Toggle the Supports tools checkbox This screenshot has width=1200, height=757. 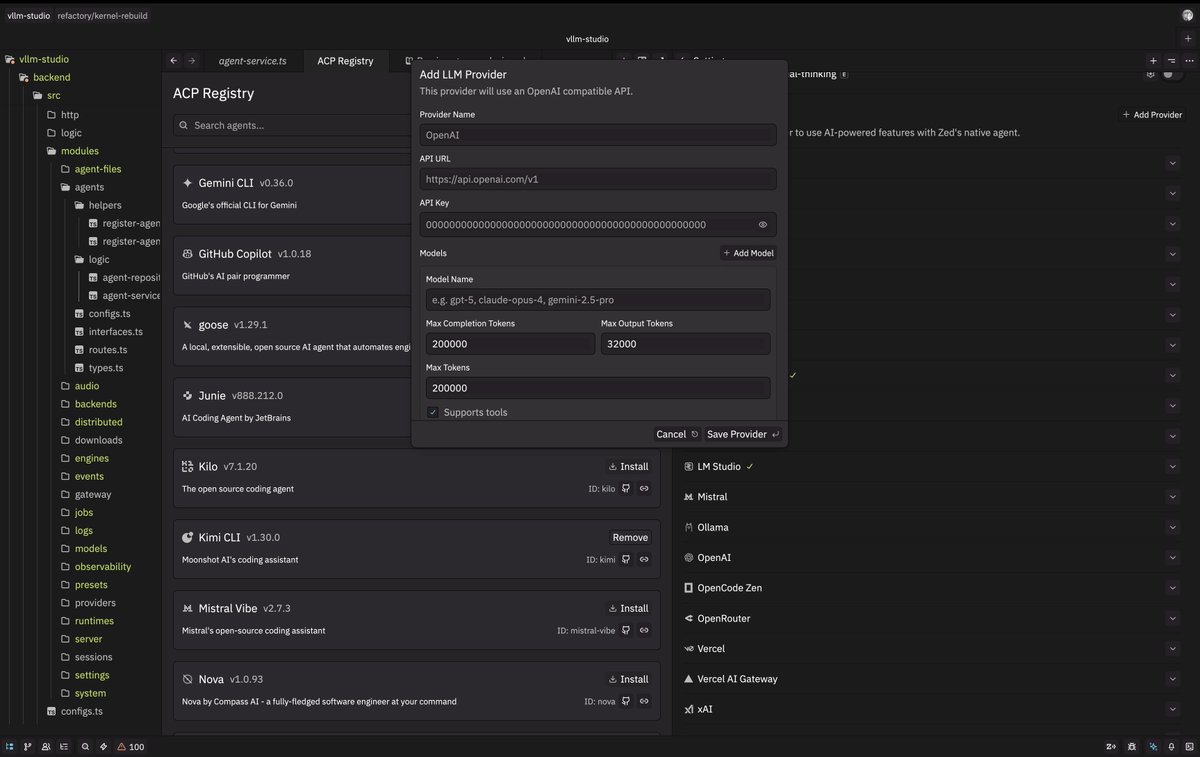coord(433,412)
